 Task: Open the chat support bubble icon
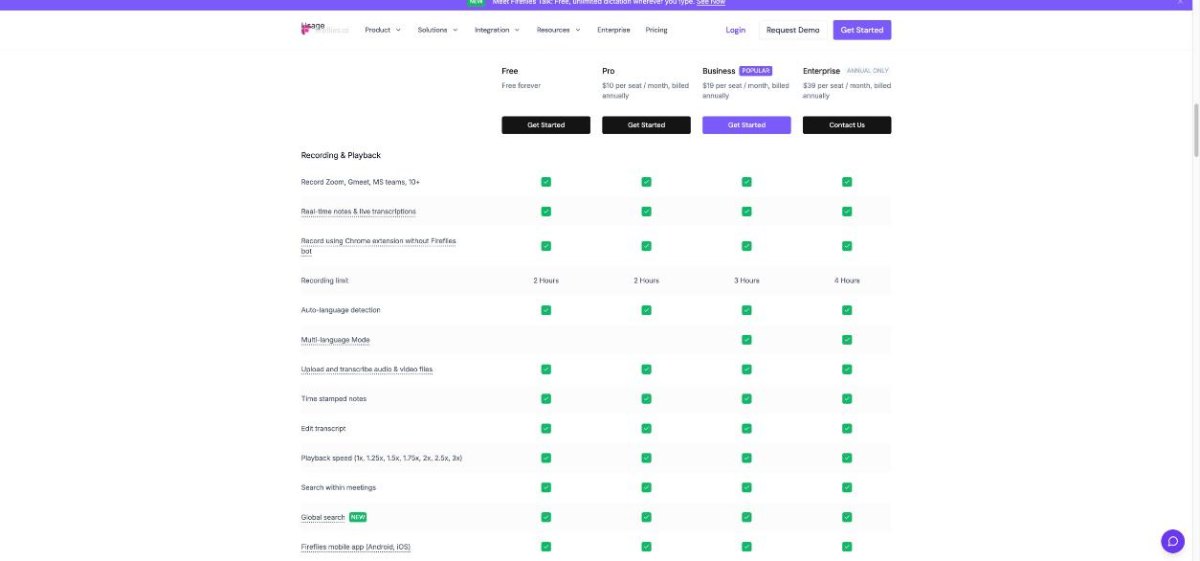point(1173,541)
